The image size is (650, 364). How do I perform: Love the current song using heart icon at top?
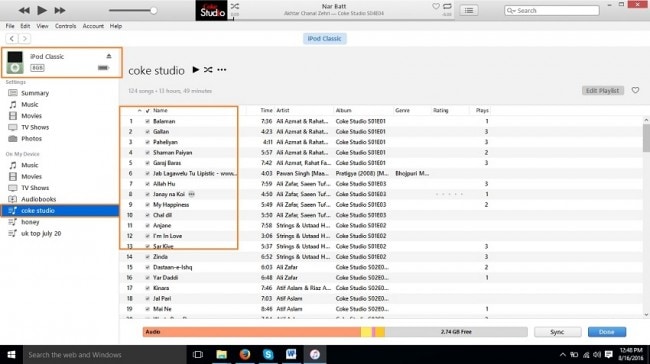pos(436,6)
